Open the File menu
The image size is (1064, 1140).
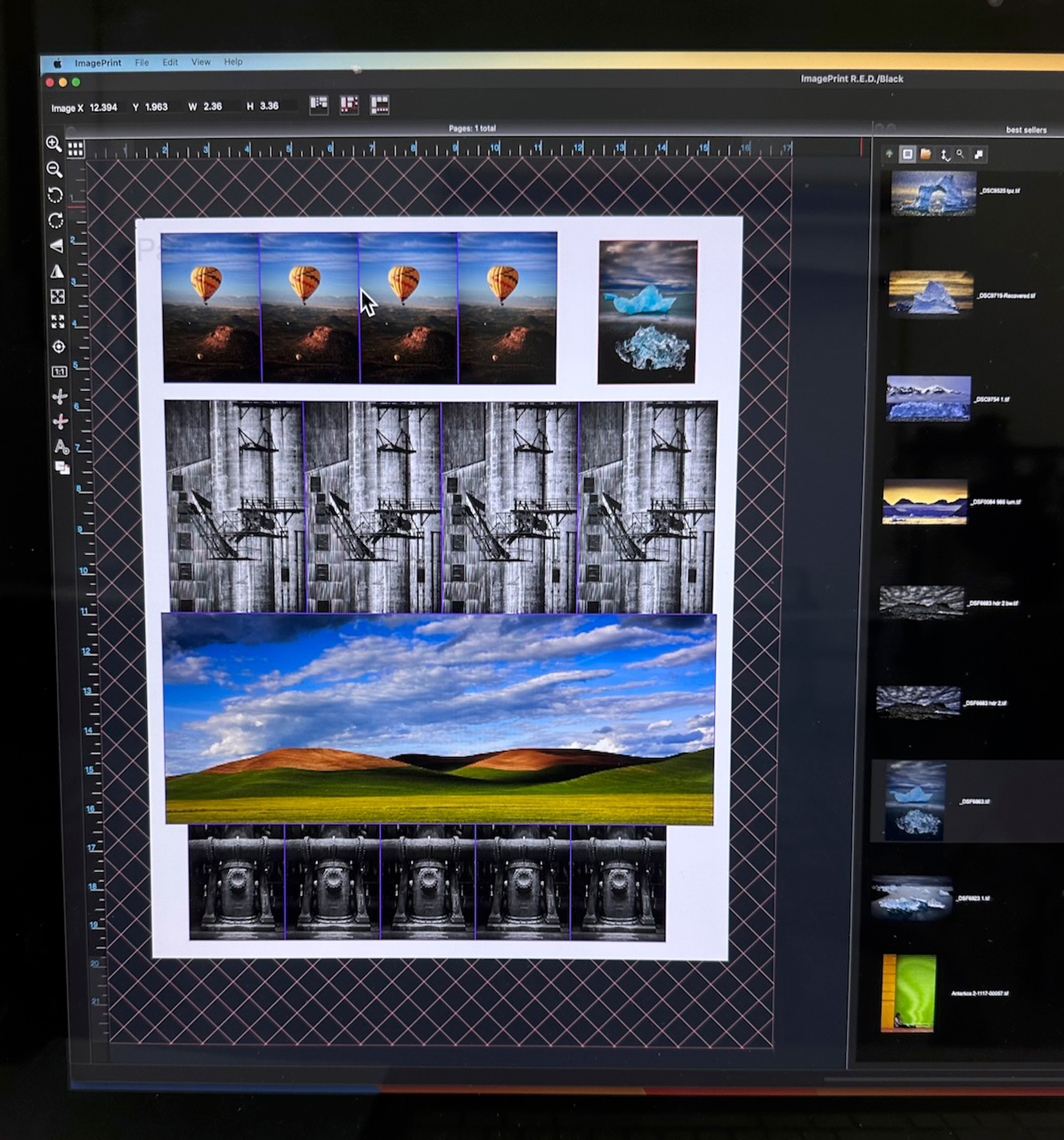(x=141, y=63)
